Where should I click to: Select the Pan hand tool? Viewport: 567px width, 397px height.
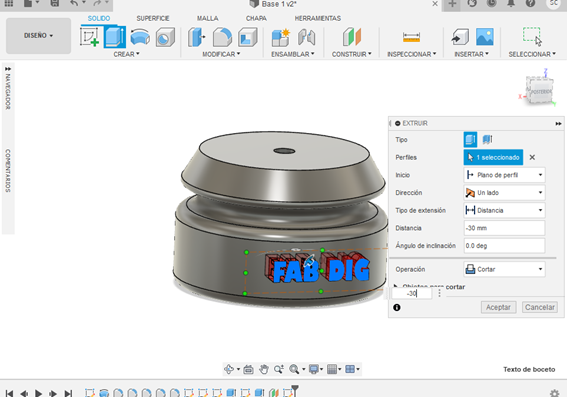[264, 369]
